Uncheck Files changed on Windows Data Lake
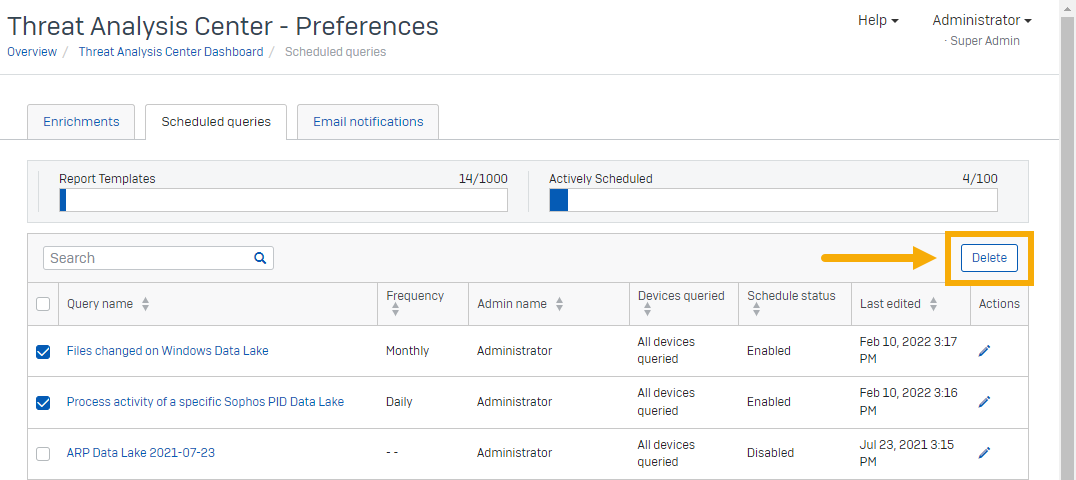 43,351
